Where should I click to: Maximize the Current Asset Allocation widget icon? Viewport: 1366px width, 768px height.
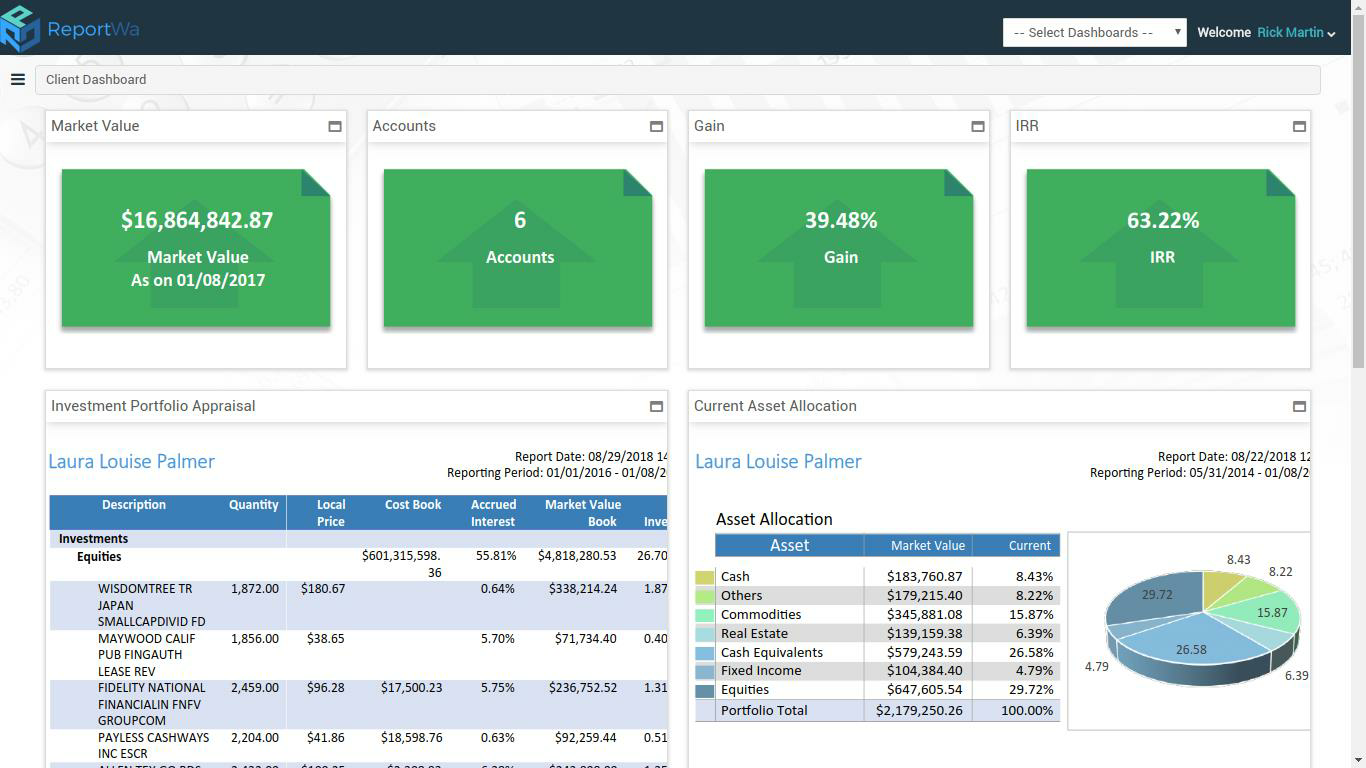[x=1299, y=406]
